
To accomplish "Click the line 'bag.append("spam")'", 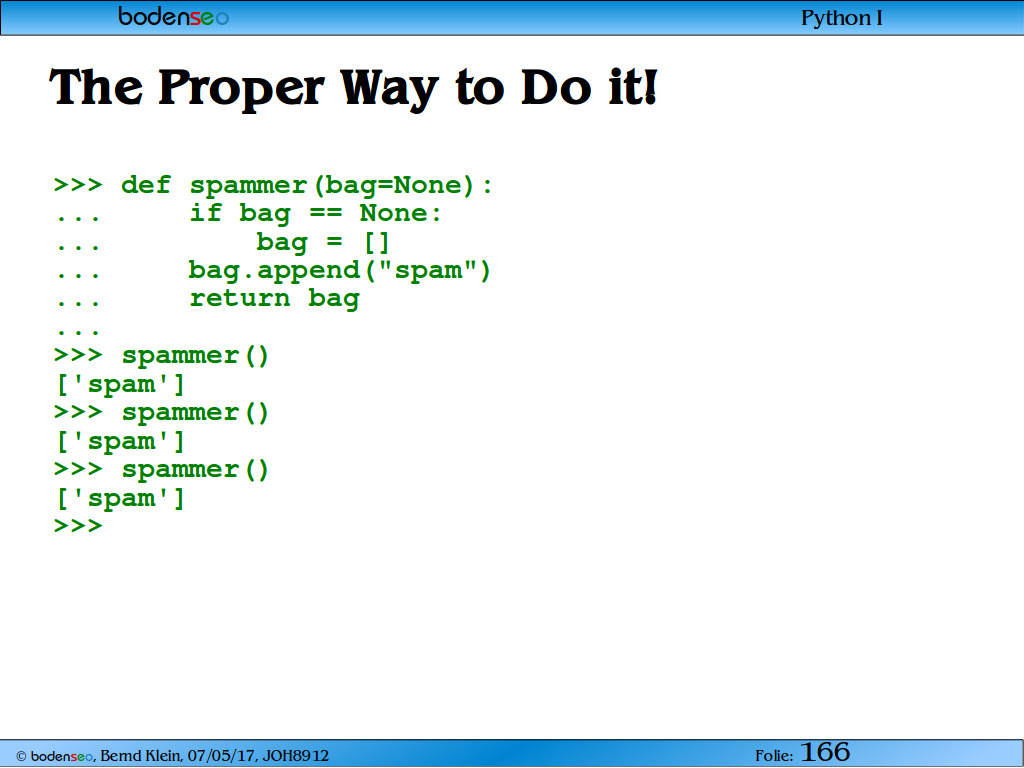I will tap(340, 270).
